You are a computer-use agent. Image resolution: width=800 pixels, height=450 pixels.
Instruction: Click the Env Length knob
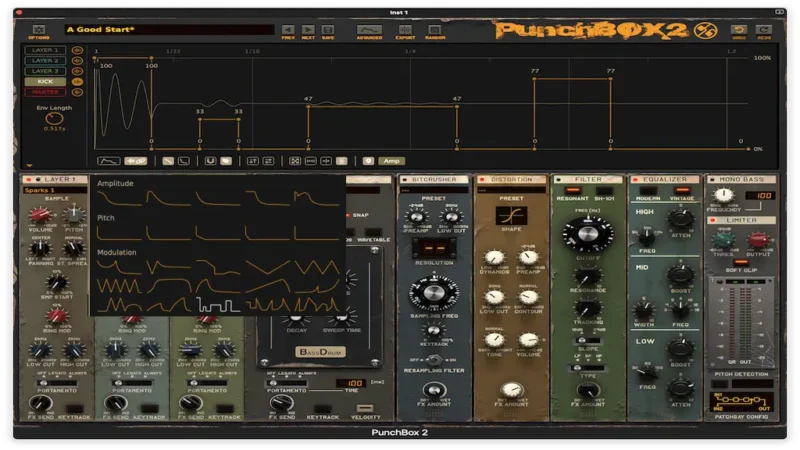point(54,119)
